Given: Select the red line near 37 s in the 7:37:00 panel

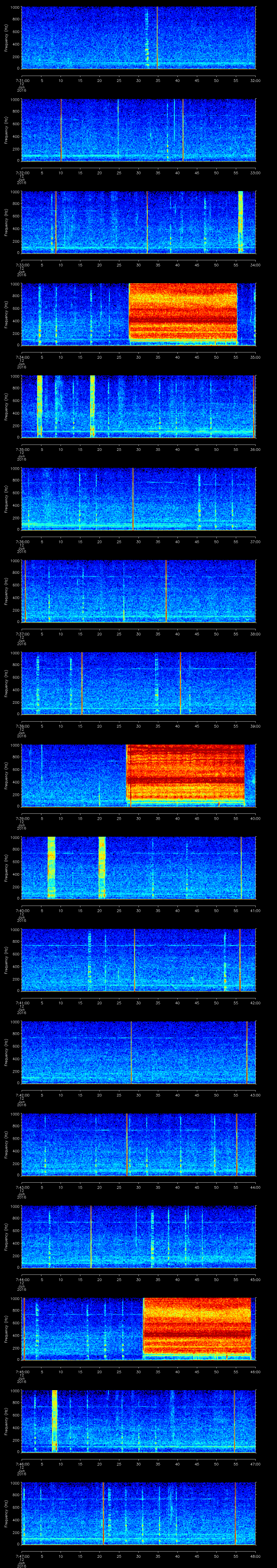Looking at the screenshot, I should pos(166,591).
